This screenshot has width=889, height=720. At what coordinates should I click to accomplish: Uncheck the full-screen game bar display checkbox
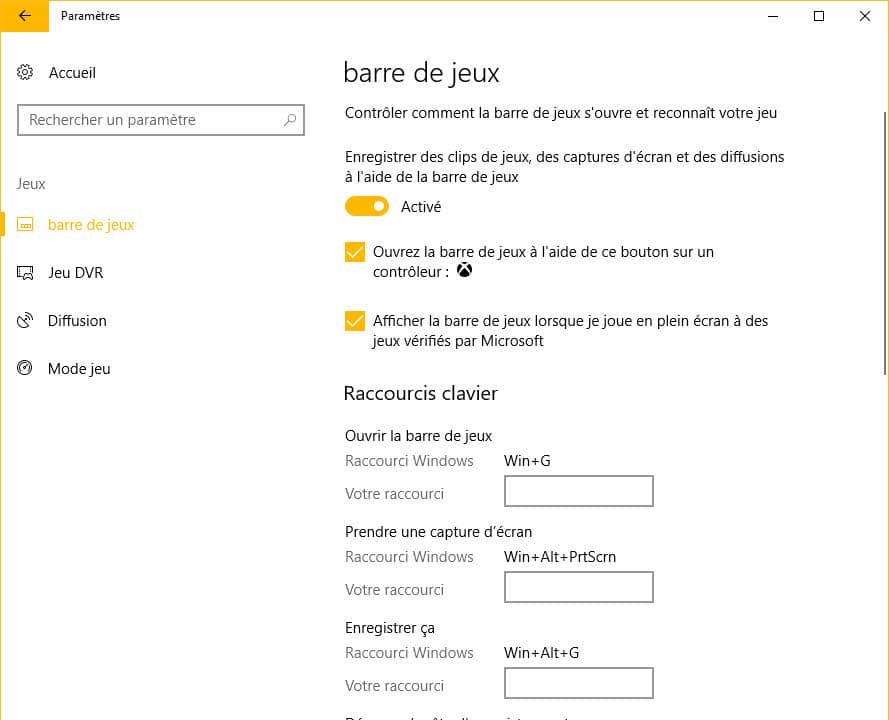[355, 321]
